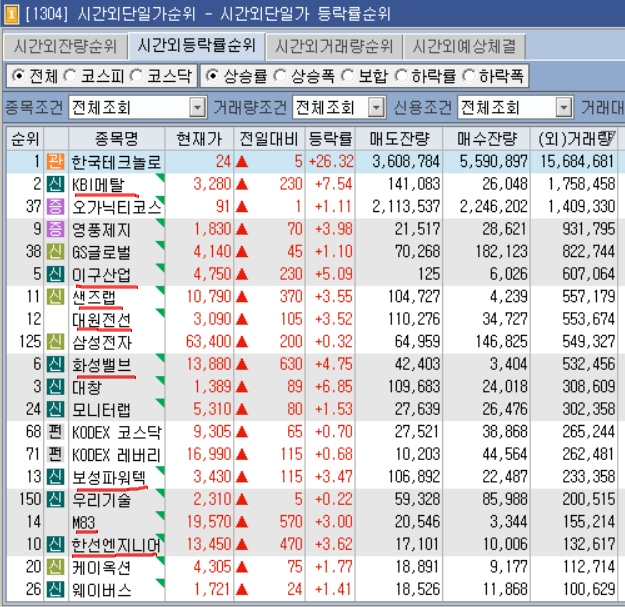
Task: Sort by 매도잔량 column header
Action: point(399,139)
